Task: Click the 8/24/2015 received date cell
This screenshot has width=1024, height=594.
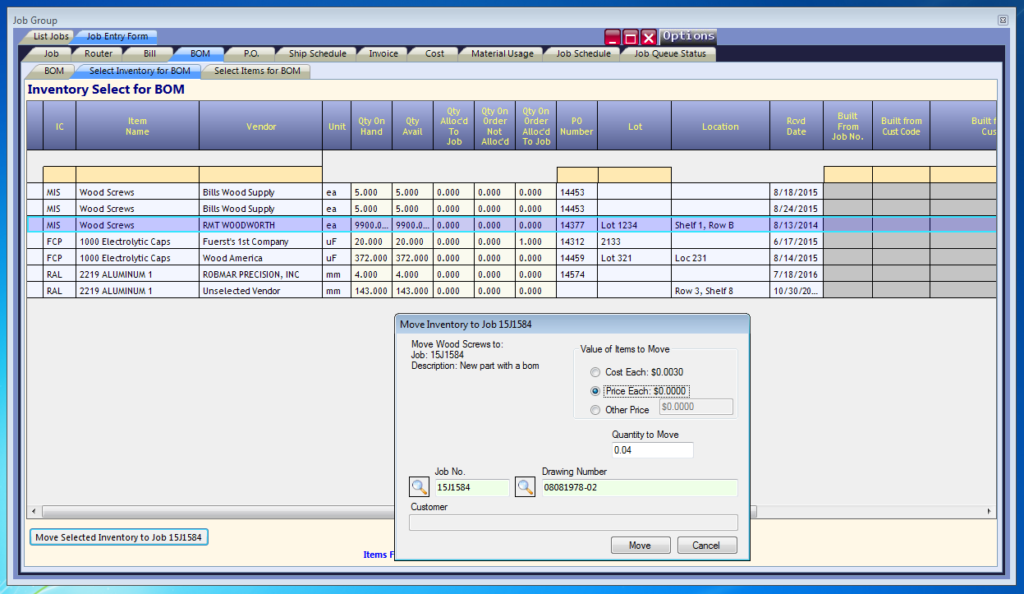Action: tap(796, 209)
